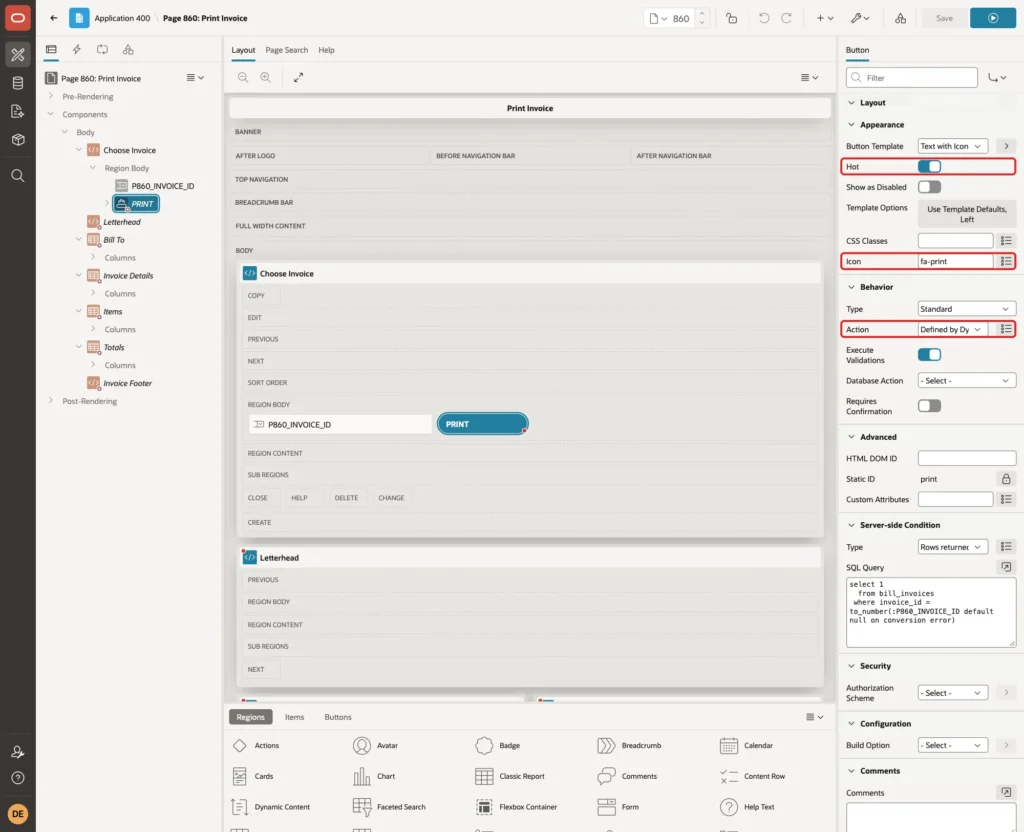1024x832 pixels.
Task: Click the property Filter field
Action: tap(912, 78)
